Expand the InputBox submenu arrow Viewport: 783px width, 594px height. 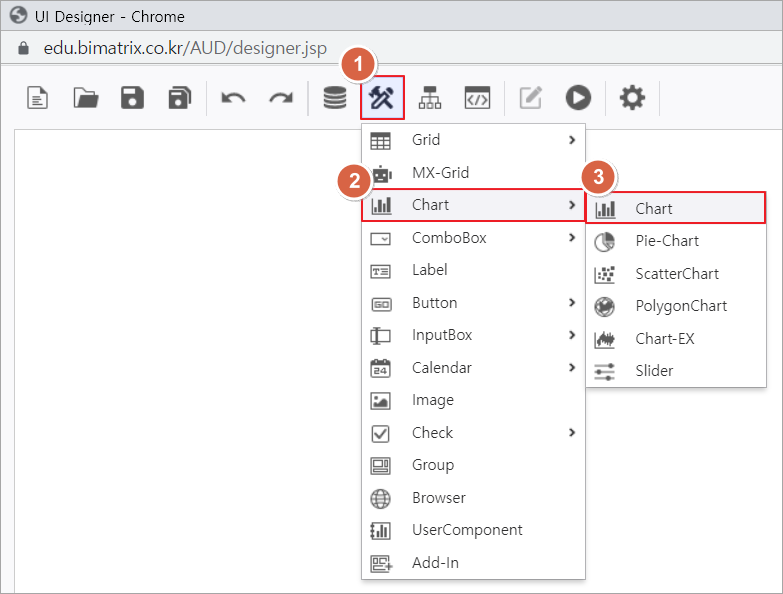tap(572, 335)
